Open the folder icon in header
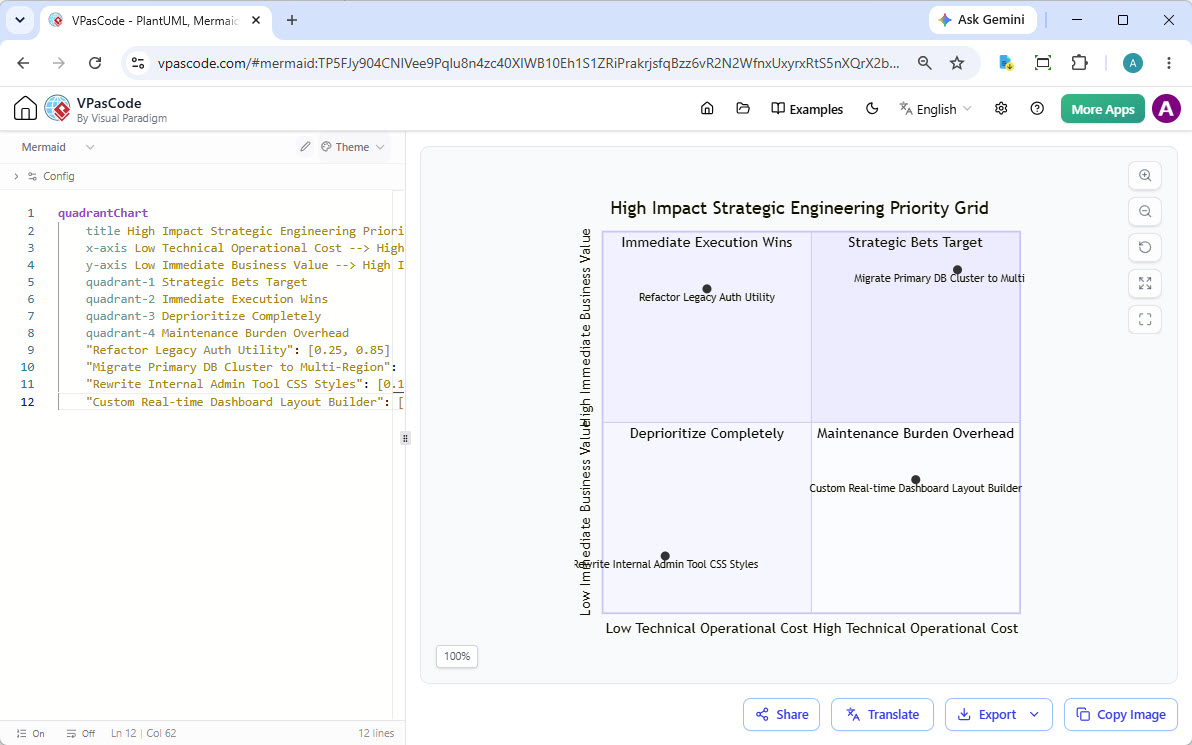 743,109
